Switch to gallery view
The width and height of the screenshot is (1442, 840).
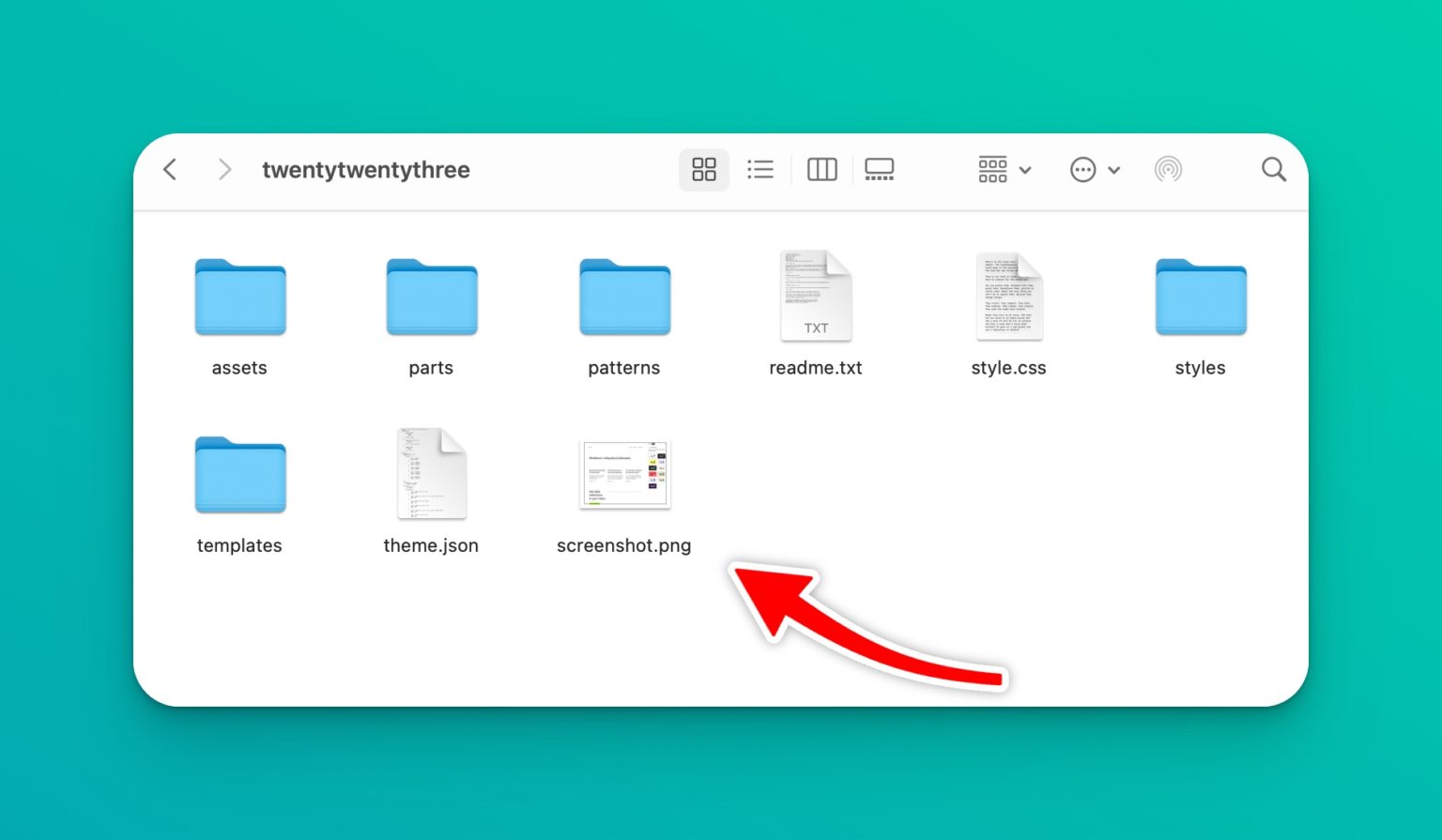tap(880, 170)
